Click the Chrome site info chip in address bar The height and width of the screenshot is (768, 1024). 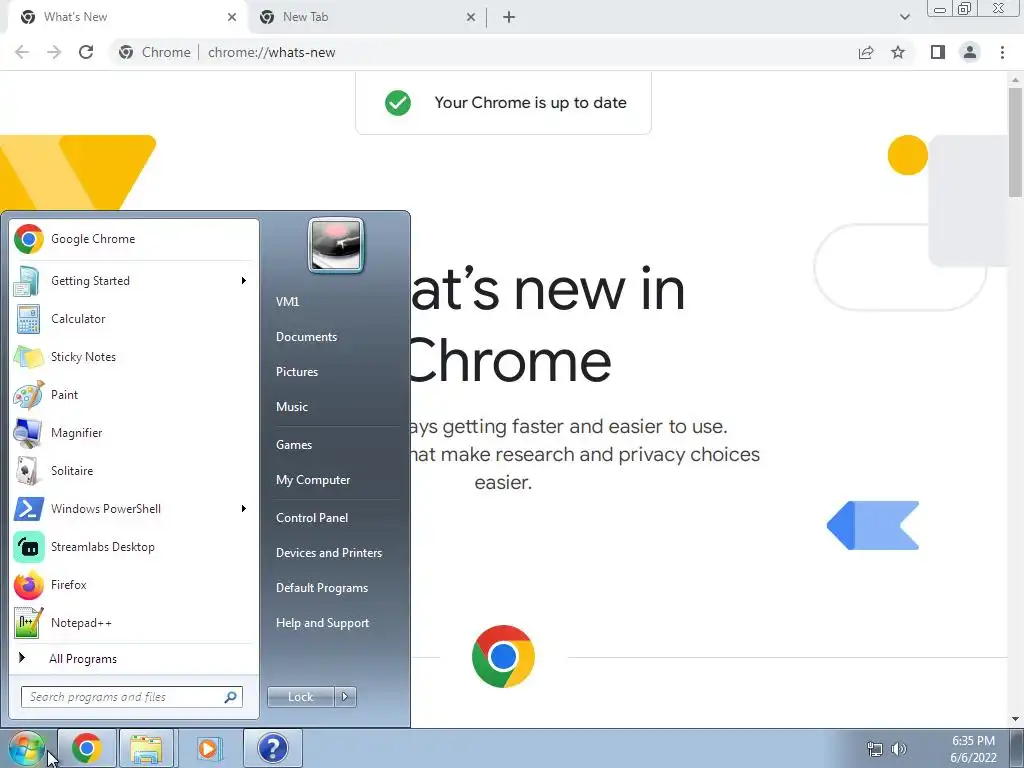pos(155,52)
